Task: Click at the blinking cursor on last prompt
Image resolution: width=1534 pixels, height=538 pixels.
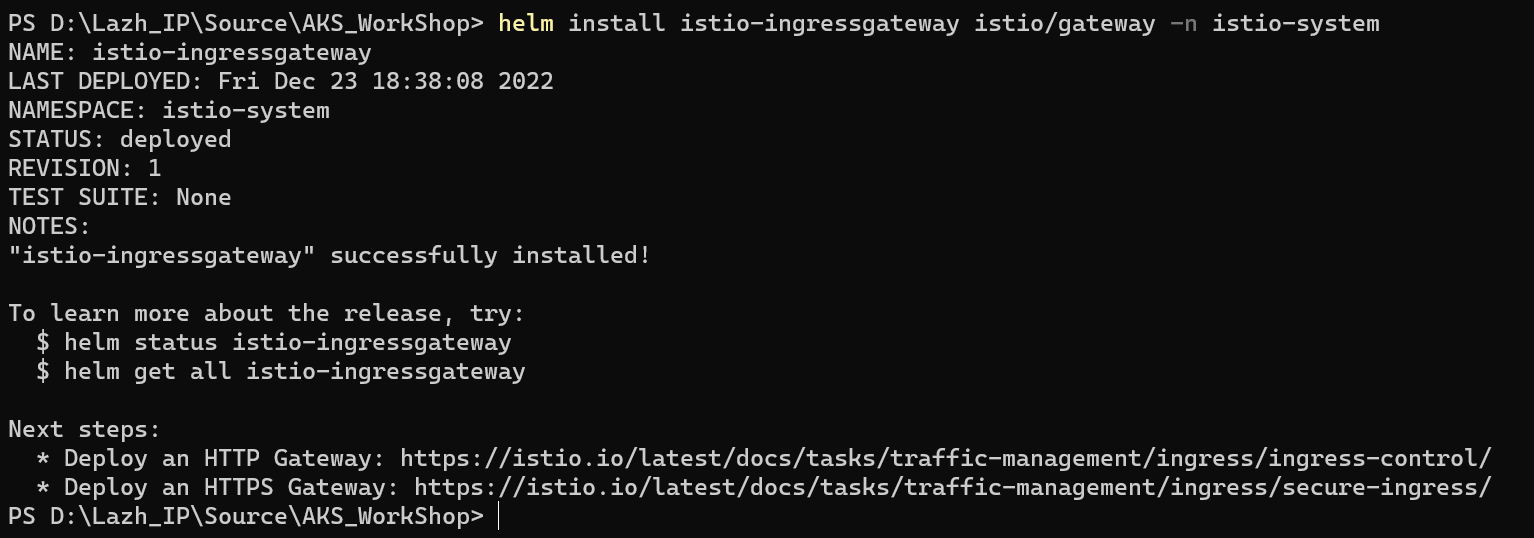Action: coord(498,517)
